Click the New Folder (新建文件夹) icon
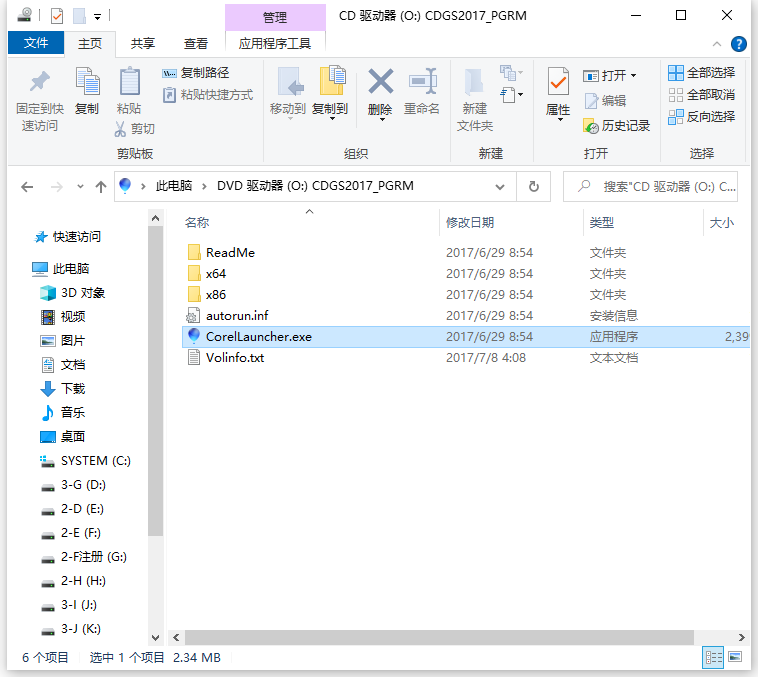This screenshot has width=758, height=677. [474, 82]
